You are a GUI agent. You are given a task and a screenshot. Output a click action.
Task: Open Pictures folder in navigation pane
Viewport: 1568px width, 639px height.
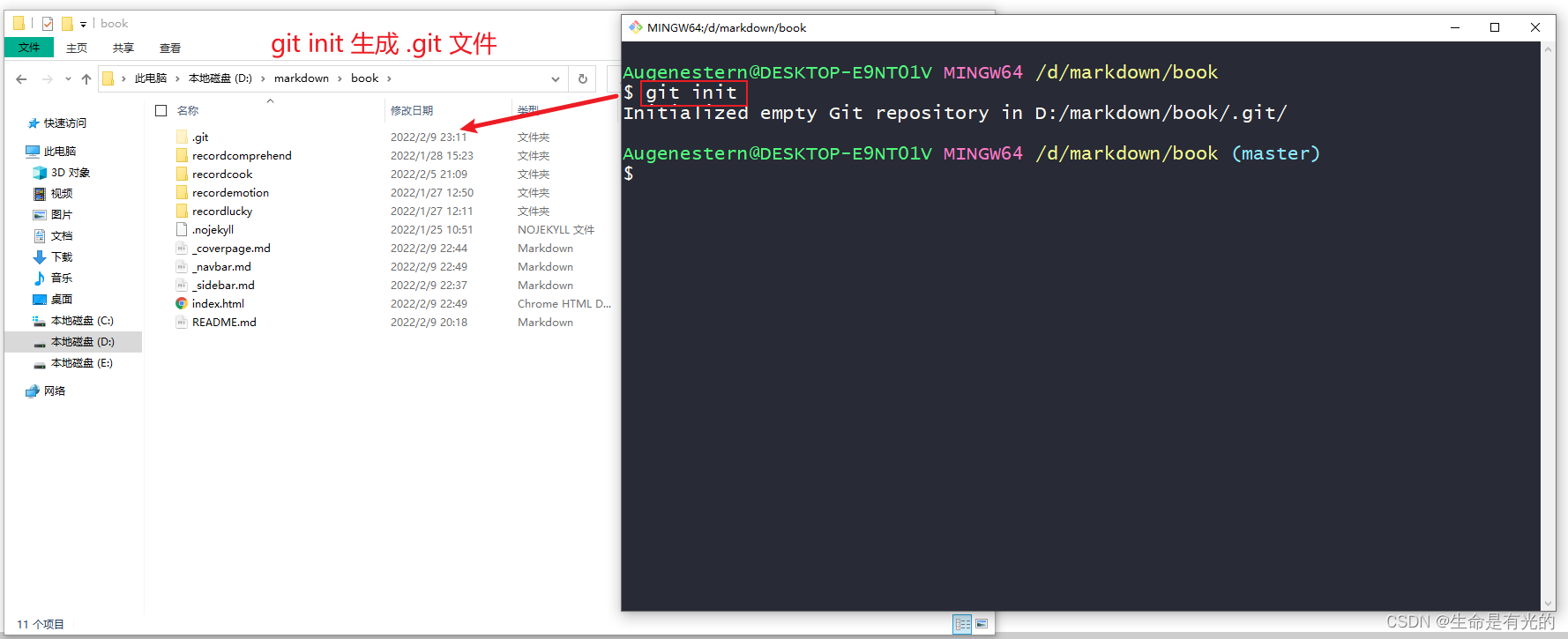[x=53, y=215]
